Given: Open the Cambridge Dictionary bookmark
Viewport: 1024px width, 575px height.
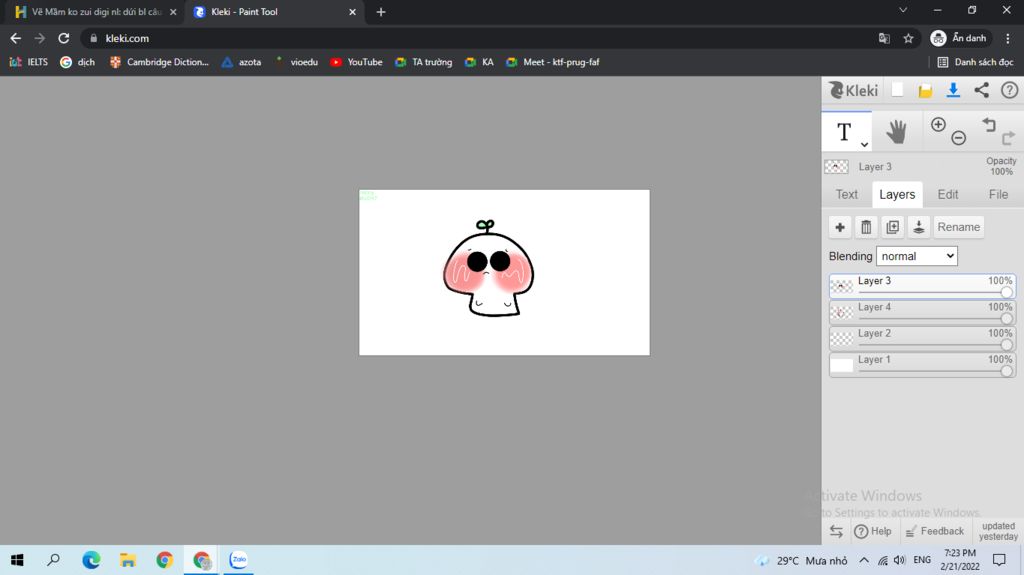Looking at the screenshot, I should tap(159, 62).
